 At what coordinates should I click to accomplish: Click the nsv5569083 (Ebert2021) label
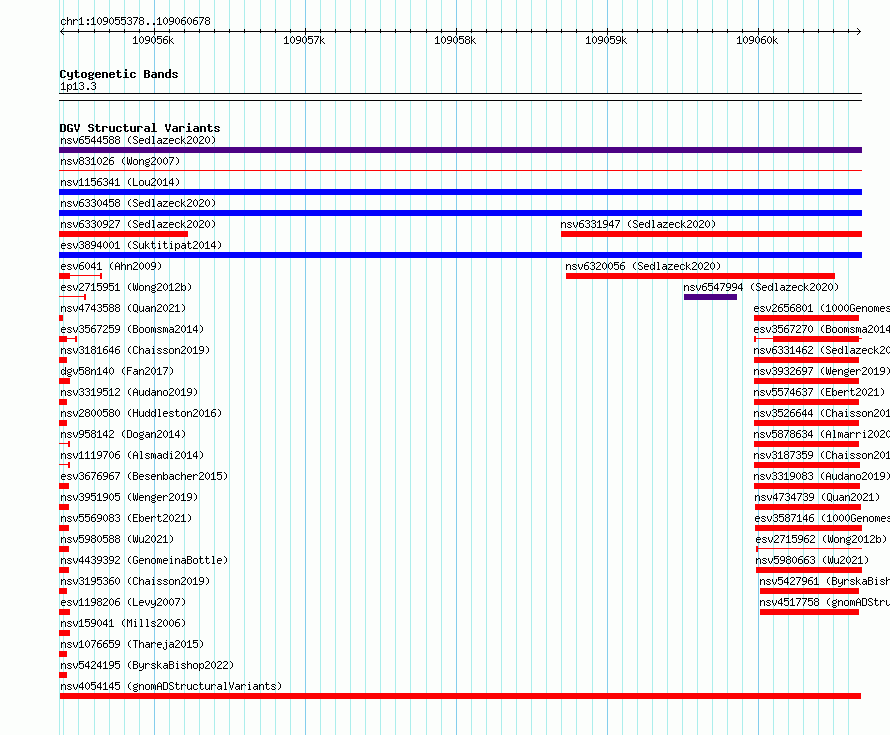click(126, 518)
